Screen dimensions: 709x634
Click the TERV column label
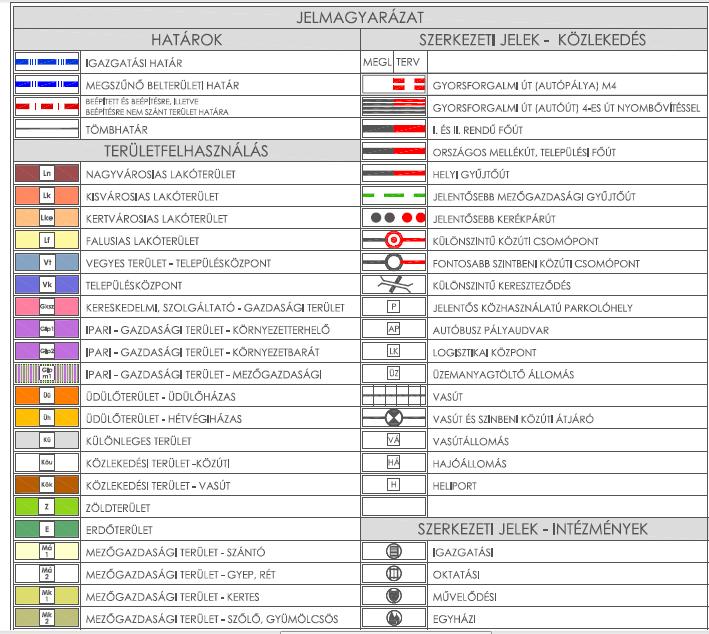pos(408,62)
